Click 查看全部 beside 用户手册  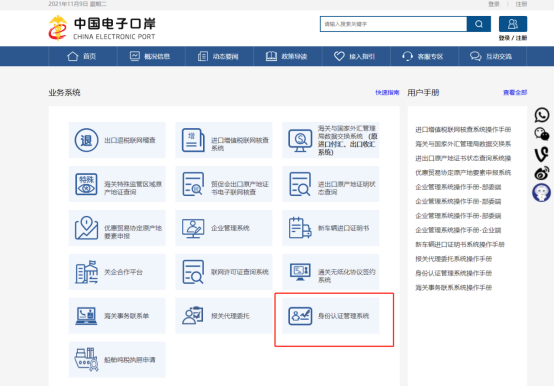click(515, 93)
